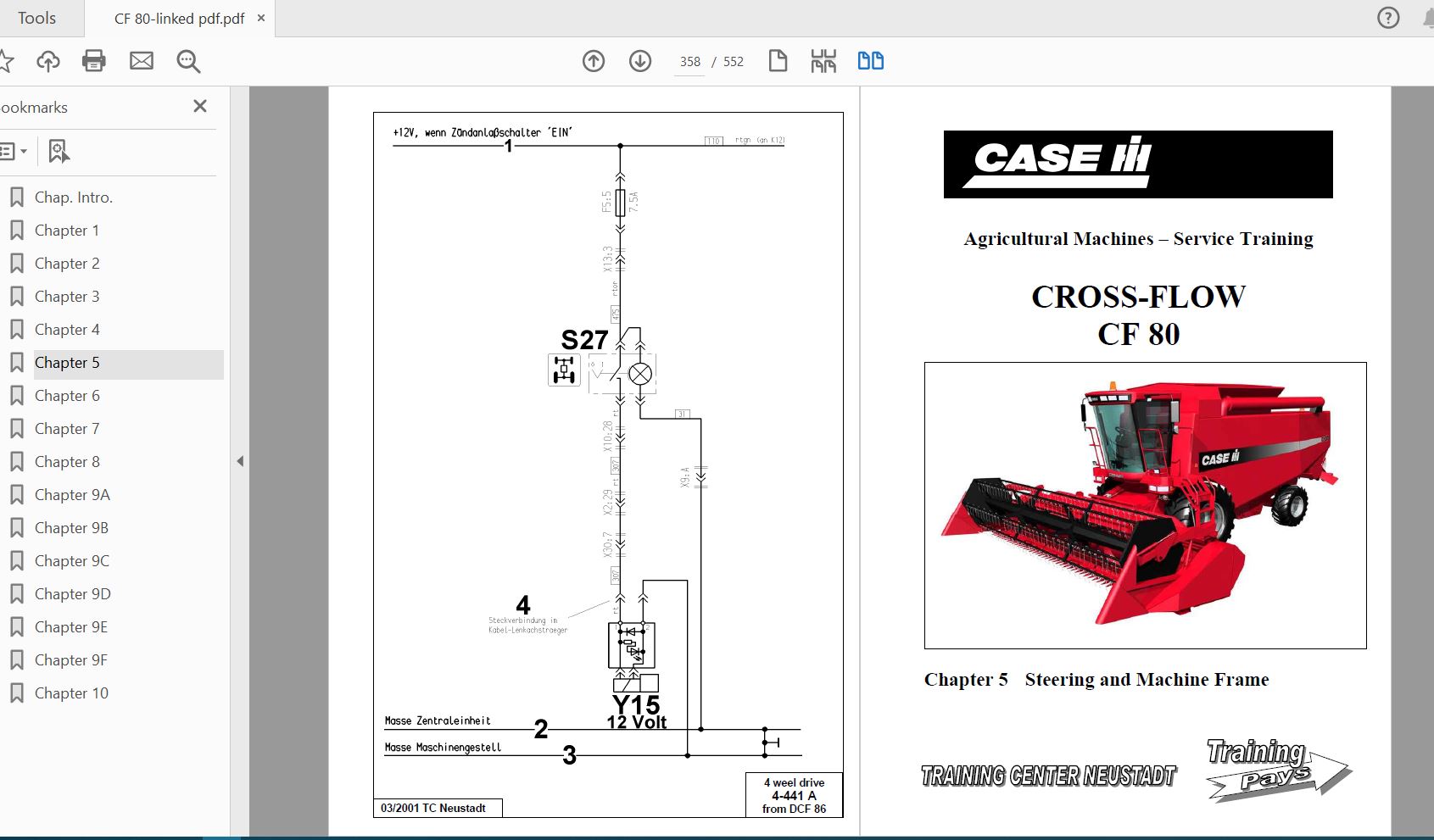
Task: Navigate to Chapter 9E bookmark
Action: click(71, 627)
